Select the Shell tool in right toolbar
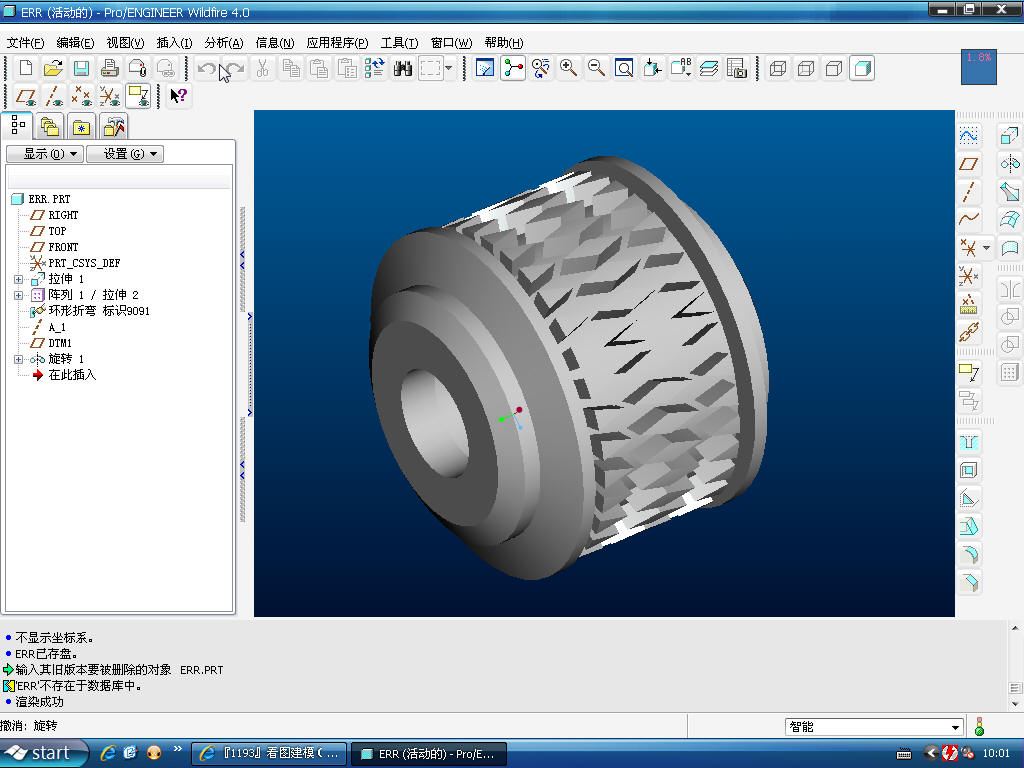This screenshot has width=1024, height=768. click(968, 470)
